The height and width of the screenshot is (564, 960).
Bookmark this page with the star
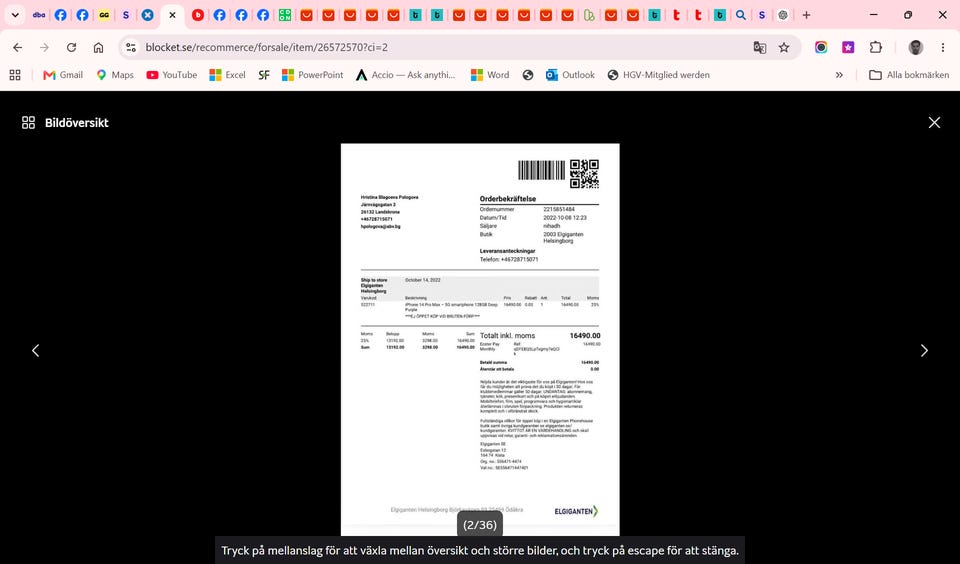(x=784, y=47)
